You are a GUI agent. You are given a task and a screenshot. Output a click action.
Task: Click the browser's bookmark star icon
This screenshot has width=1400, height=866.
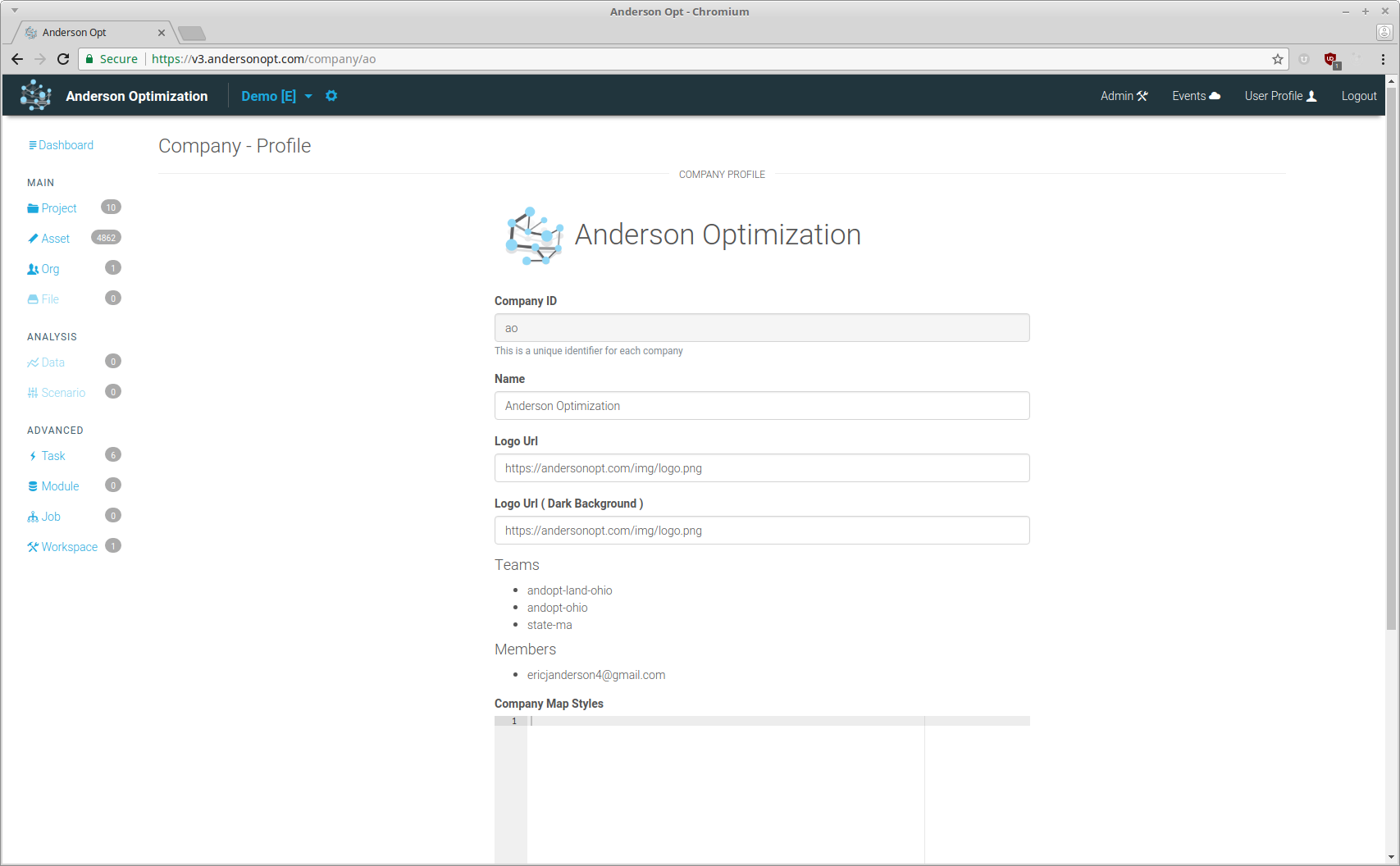coord(1277,59)
